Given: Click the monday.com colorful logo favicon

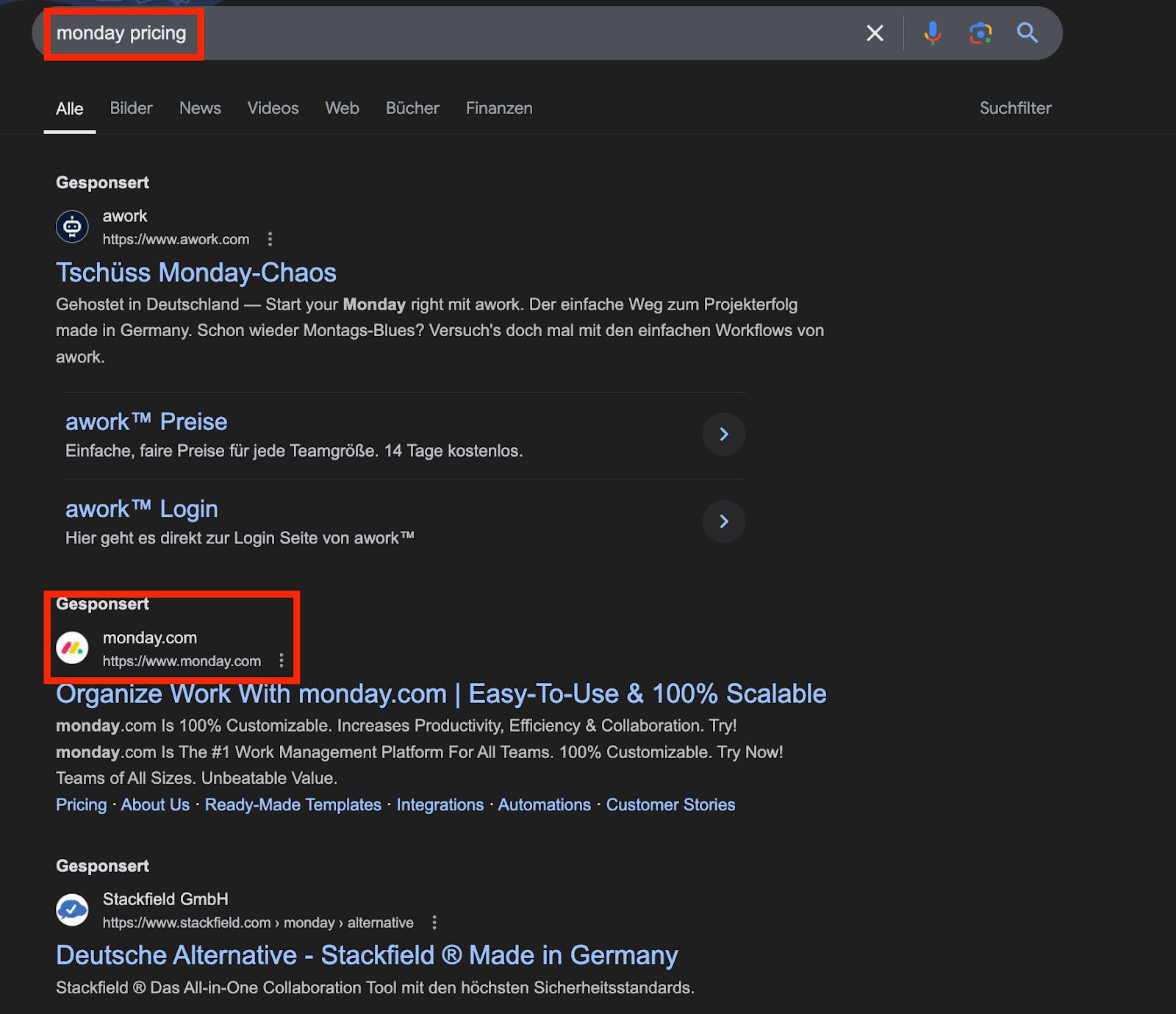Looking at the screenshot, I should [x=72, y=648].
